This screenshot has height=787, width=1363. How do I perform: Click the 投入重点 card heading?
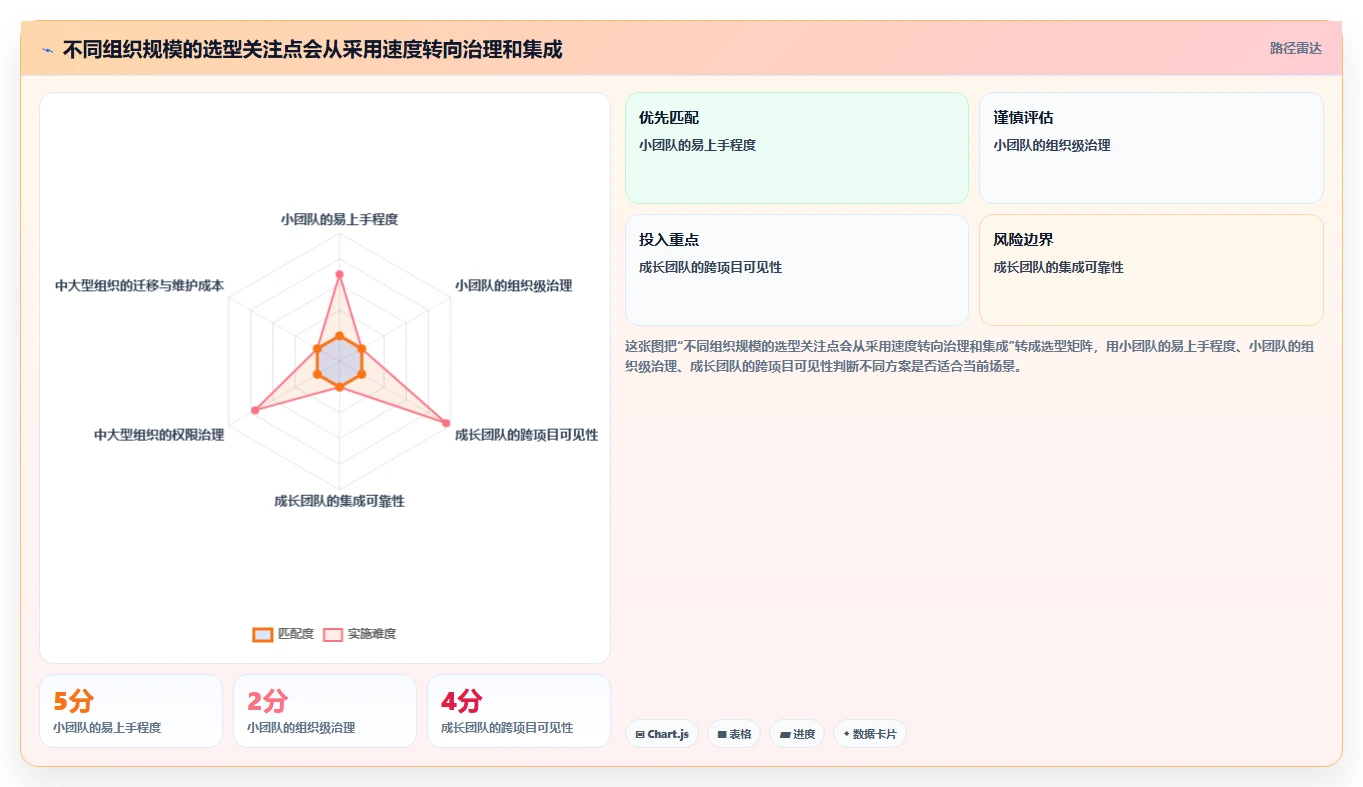pos(669,240)
